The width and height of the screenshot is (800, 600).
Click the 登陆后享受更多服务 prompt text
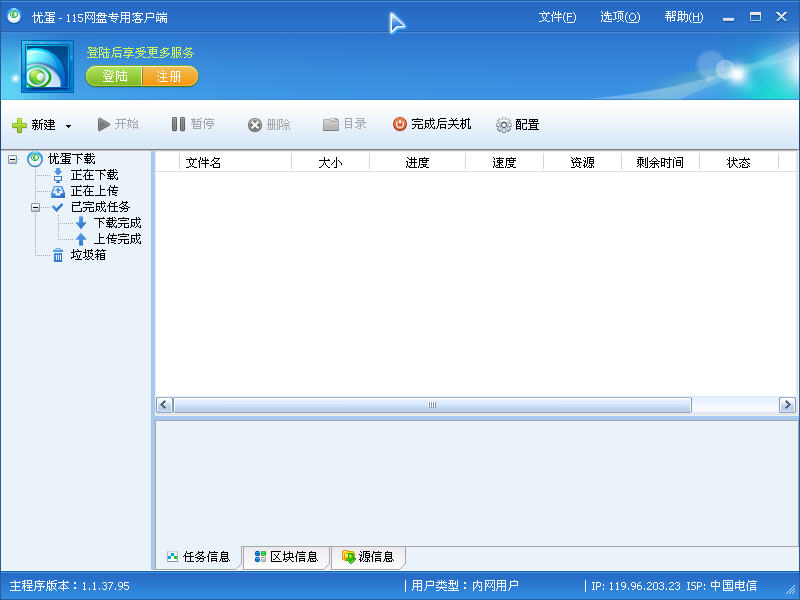tap(140, 53)
